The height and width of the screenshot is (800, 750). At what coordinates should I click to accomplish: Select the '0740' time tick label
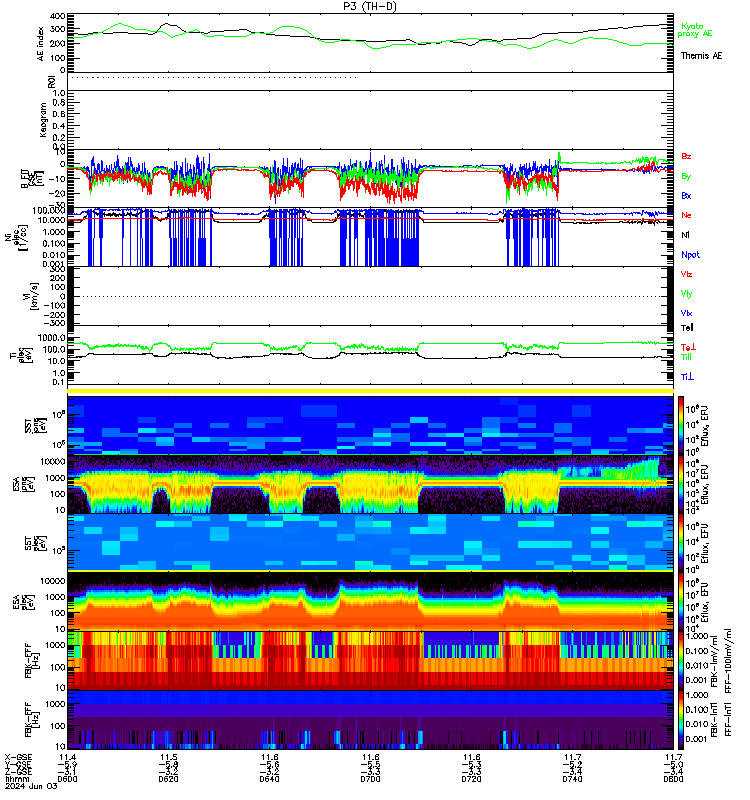coord(572,779)
